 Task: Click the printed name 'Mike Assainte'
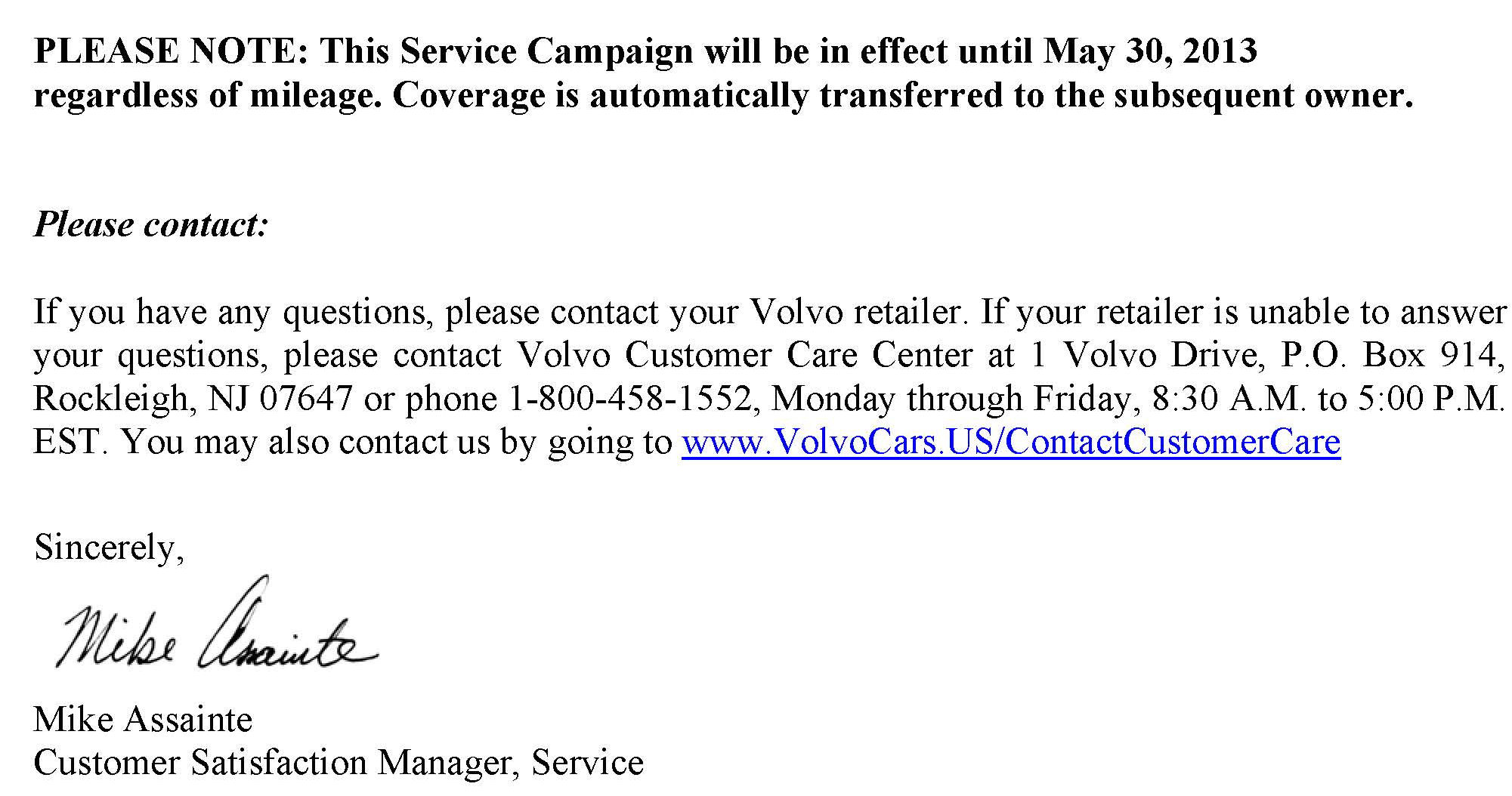(143, 719)
